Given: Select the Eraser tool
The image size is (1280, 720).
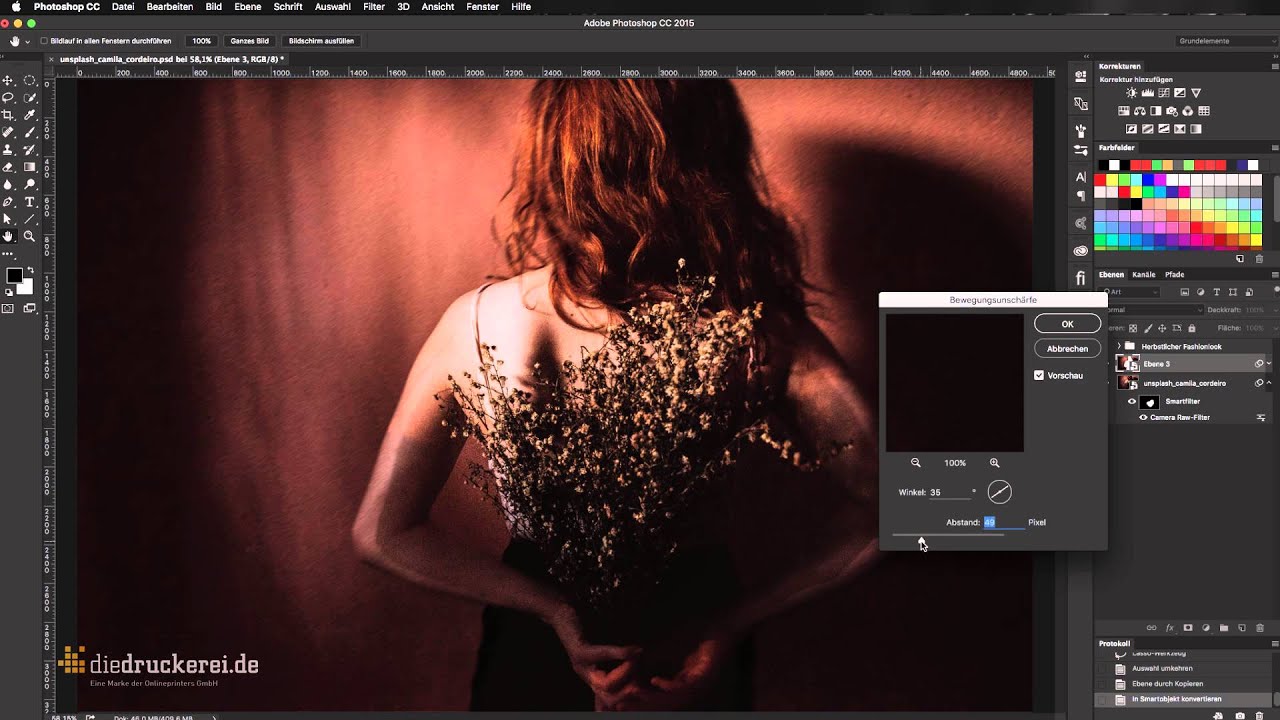Looking at the screenshot, I should tap(8, 167).
